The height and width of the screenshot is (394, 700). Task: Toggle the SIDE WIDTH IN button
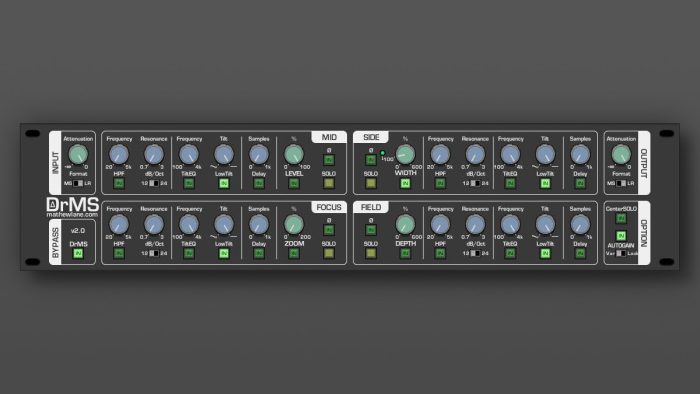pos(405,183)
